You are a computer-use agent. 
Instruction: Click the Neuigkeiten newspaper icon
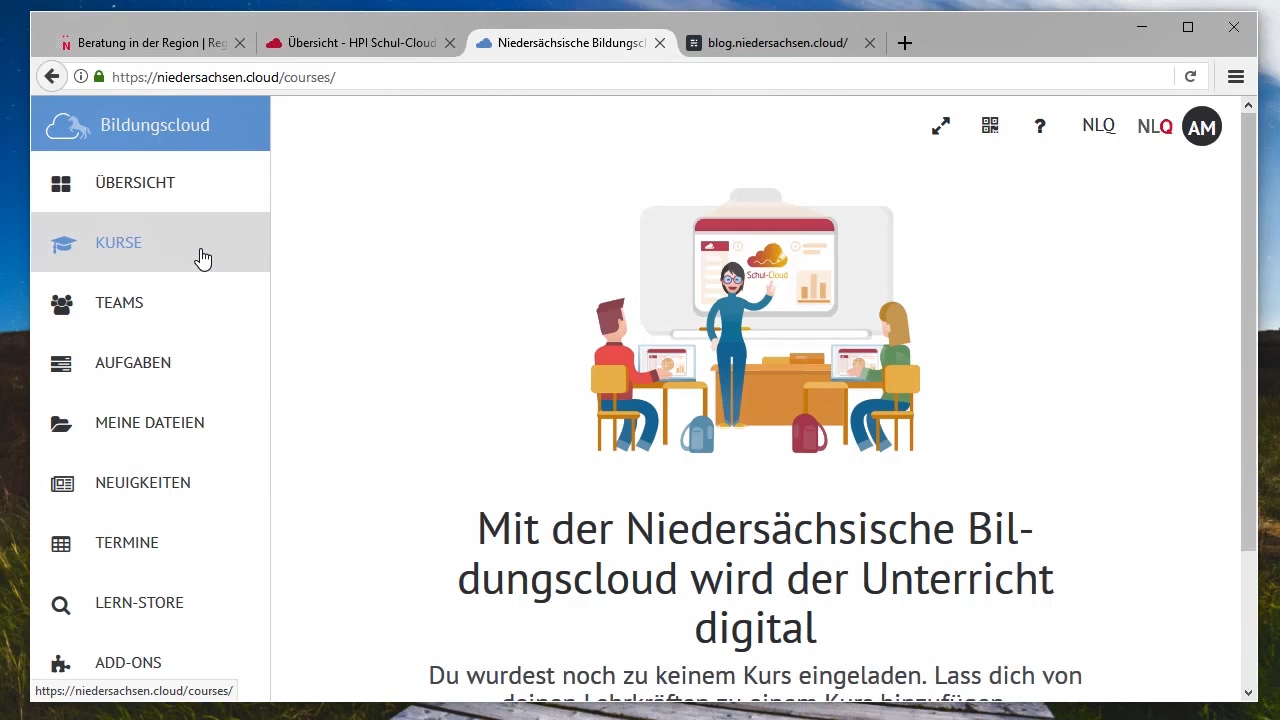62,483
